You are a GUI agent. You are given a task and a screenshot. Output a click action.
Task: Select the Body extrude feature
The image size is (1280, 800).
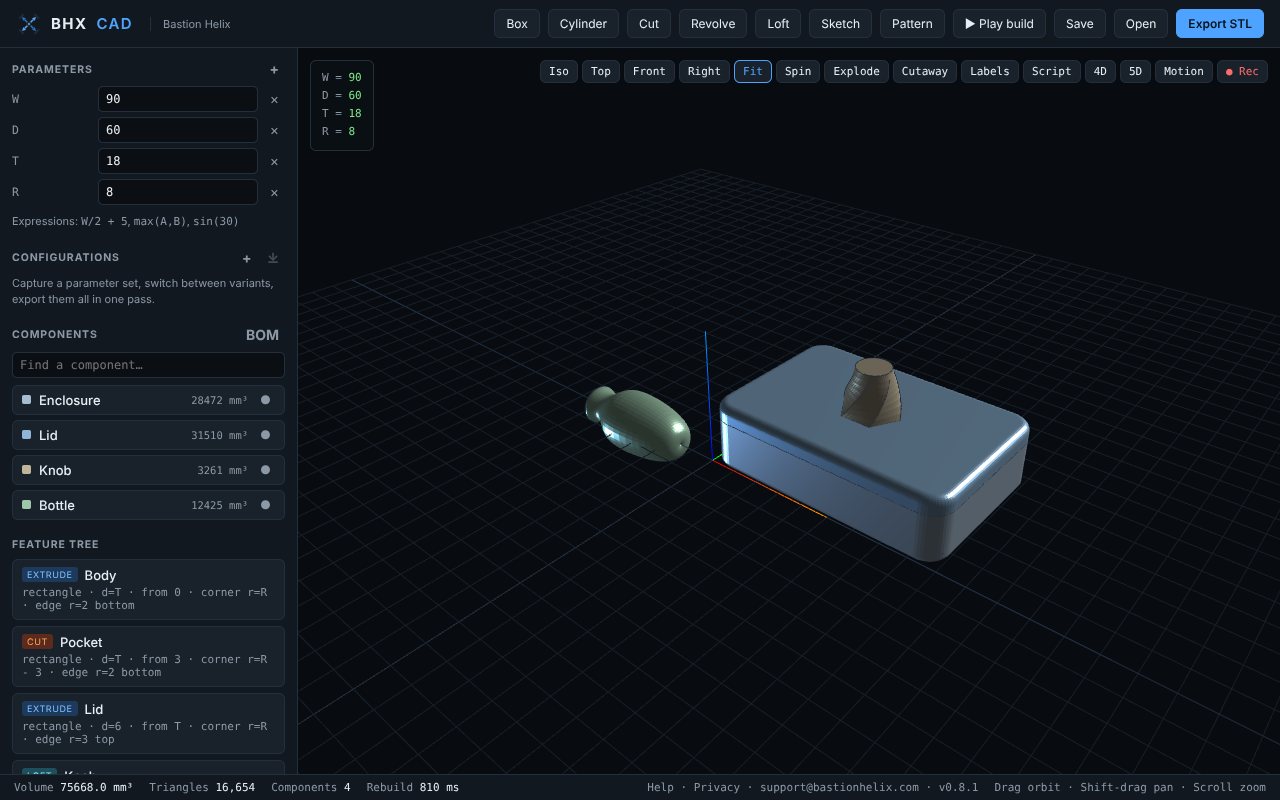click(x=148, y=589)
